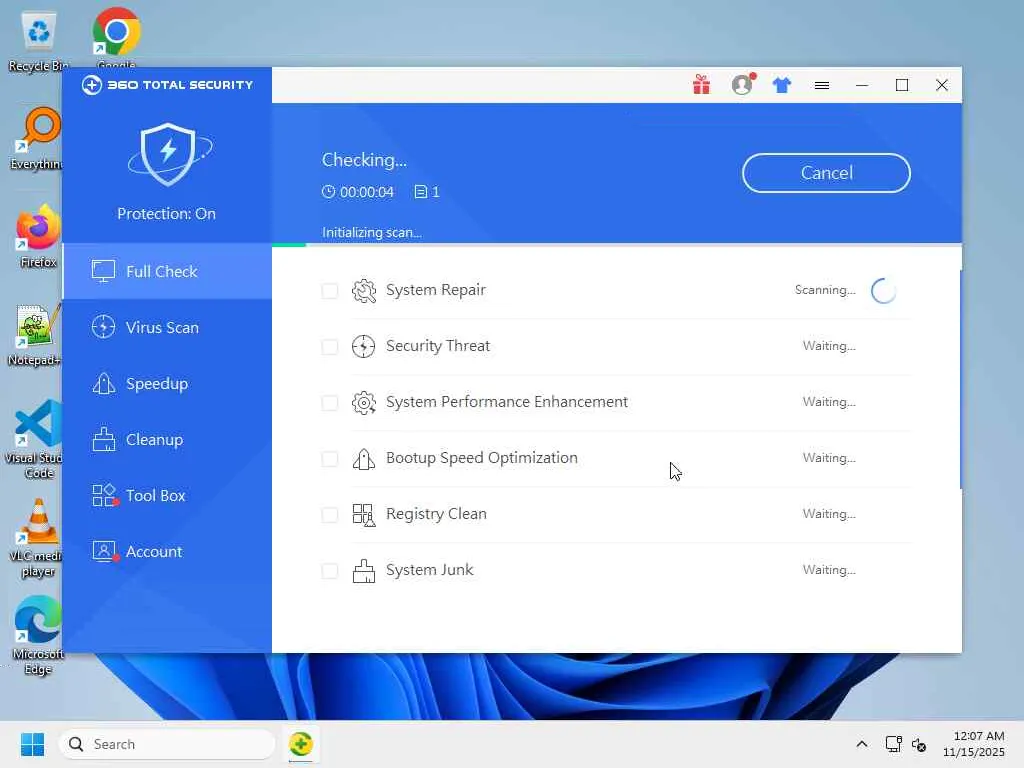This screenshot has height=768, width=1024.
Task: Tick the System Performance Enhancement checkbox
Action: coord(330,403)
